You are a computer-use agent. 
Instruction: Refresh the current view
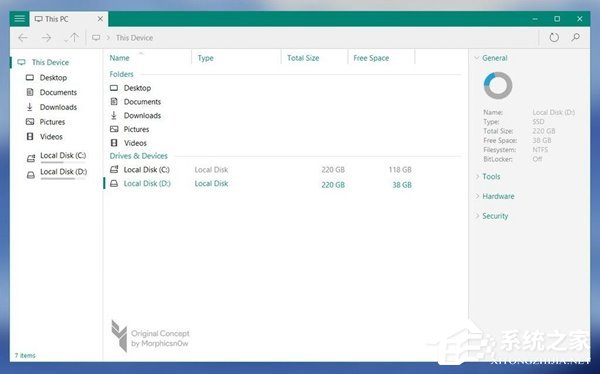coord(554,38)
